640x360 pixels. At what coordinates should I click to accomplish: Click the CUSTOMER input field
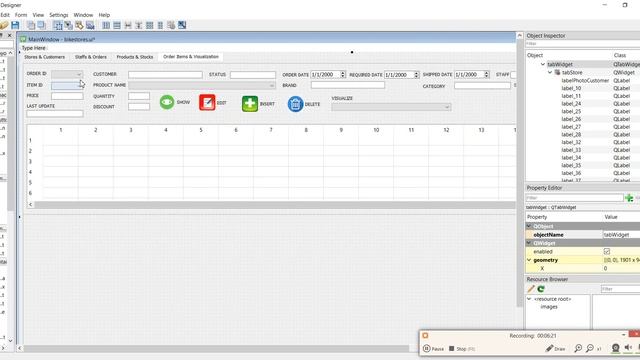pyautogui.click(x=165, y=75)
